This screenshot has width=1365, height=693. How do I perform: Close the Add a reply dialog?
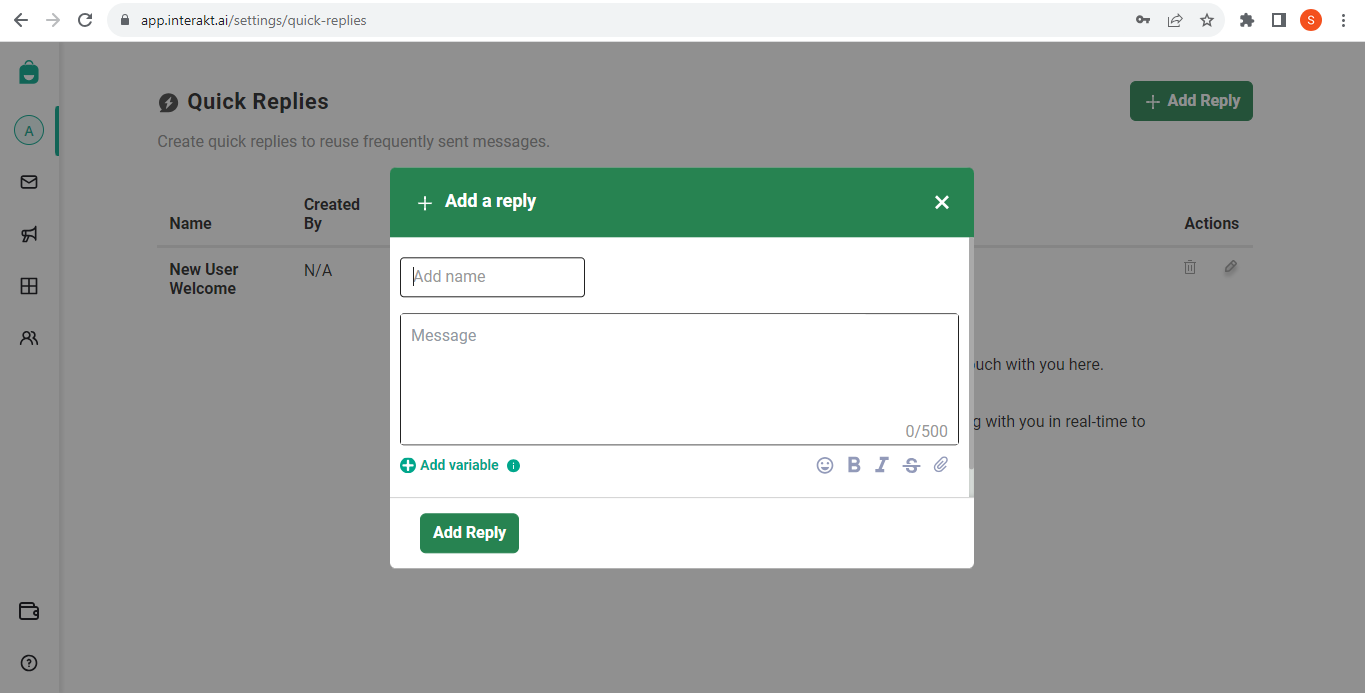941,202
